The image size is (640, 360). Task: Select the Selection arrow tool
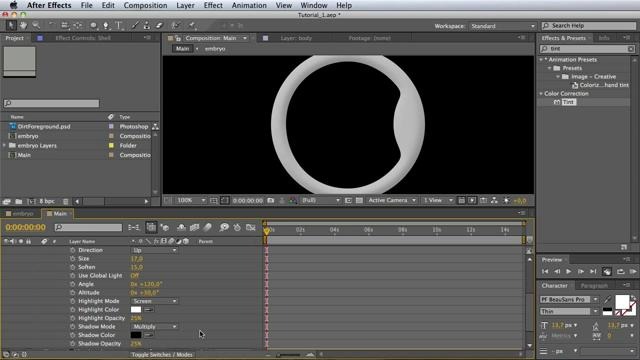11,25
